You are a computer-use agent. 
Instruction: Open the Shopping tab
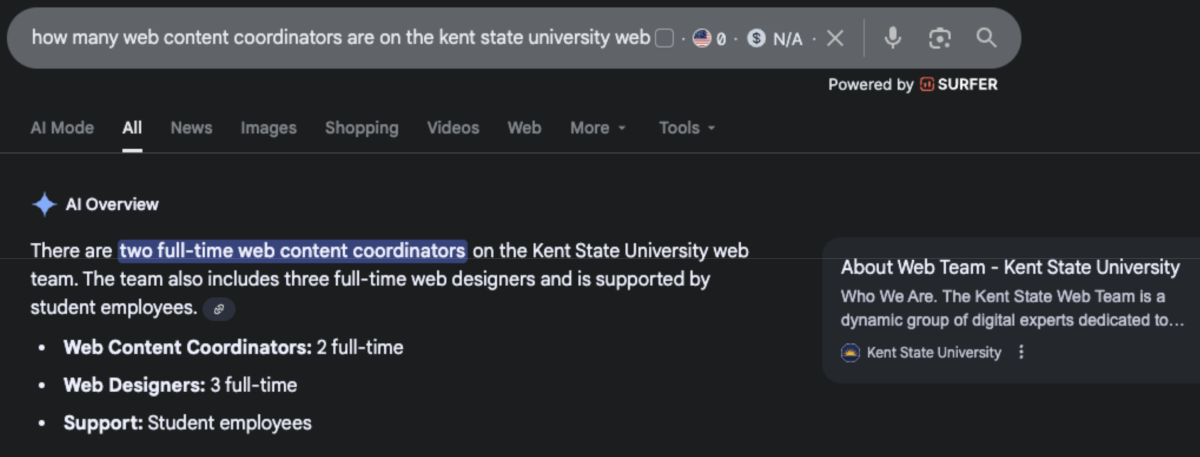(x=361, y=128)
